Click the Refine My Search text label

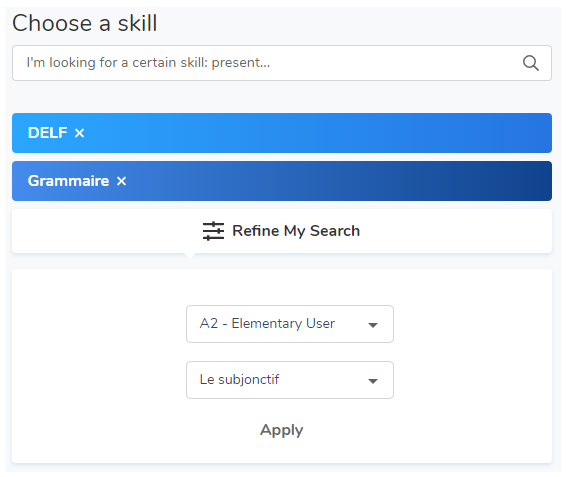(x=296, y=231)
